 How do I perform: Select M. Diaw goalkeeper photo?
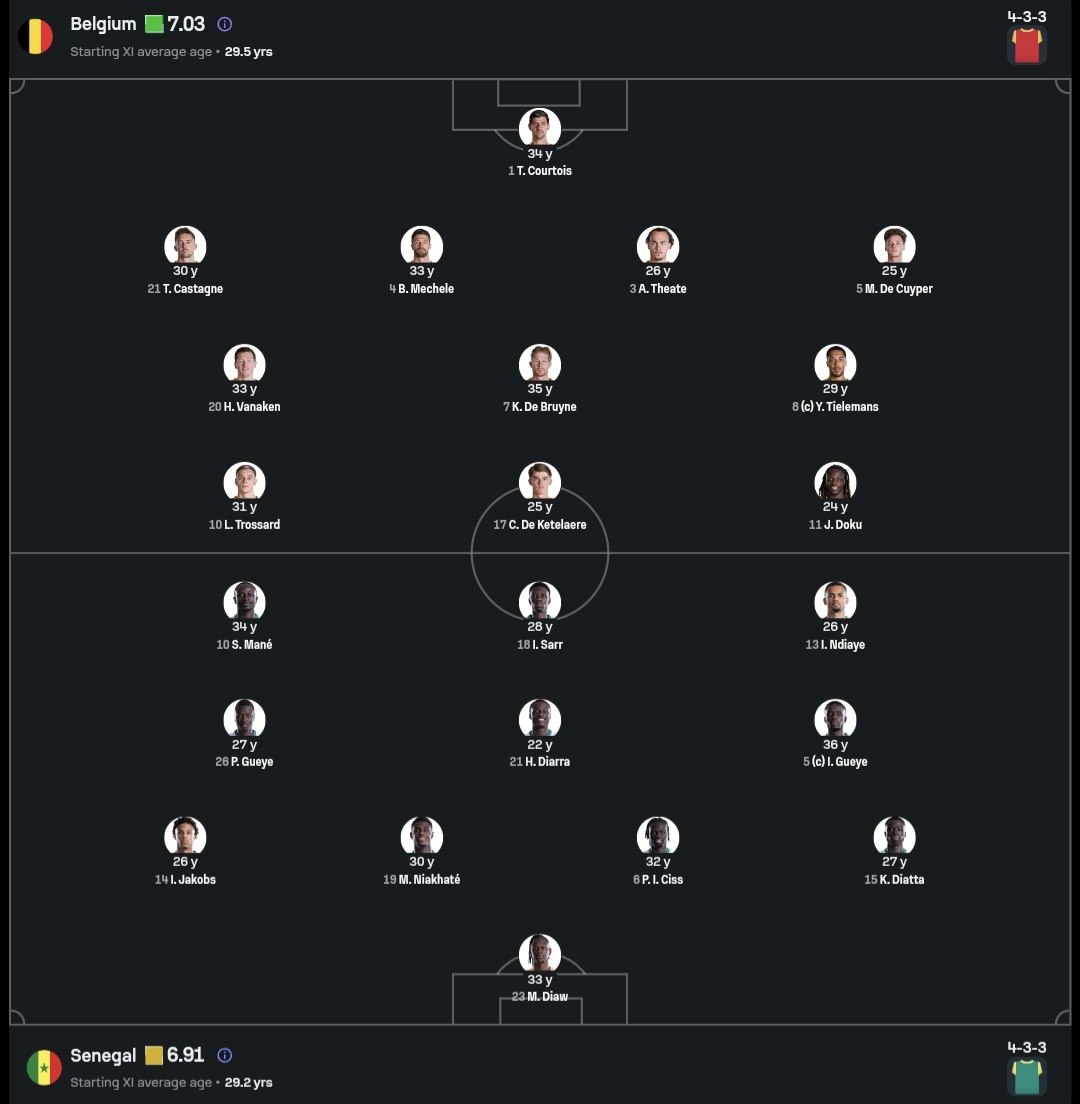point(540,955)
